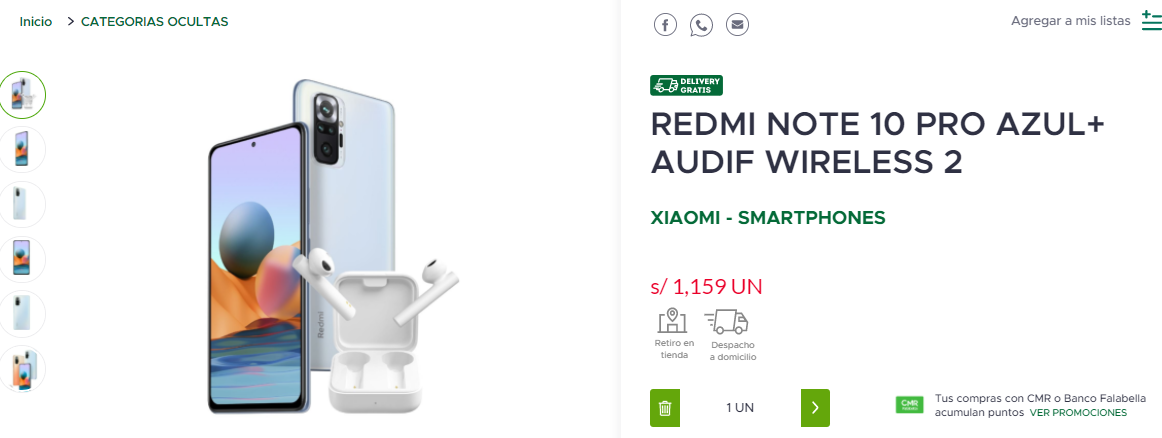
Task: Open Agregar a mis listas
Action: click(x=1071, y=21)
